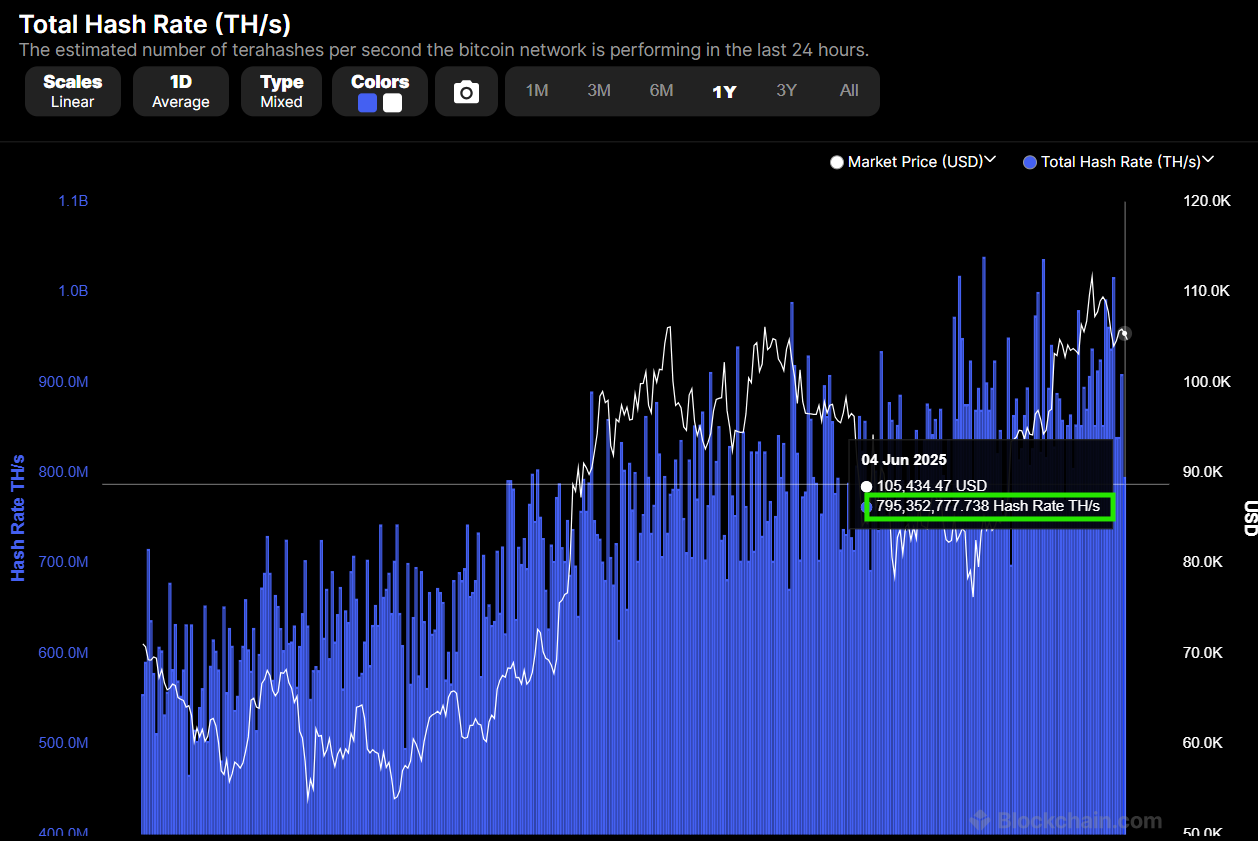
Task: Select the 1Y time range
Action: (x=724, y=91)
